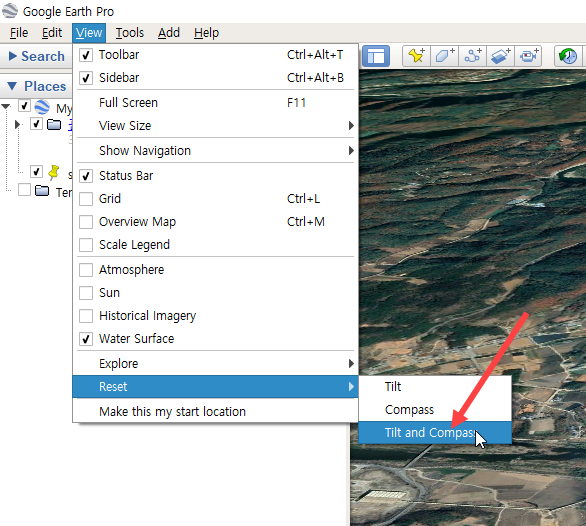Enable the Scale Legend checkbox
The width and height of the screenshot is (586, 526).
pos(86,245)
